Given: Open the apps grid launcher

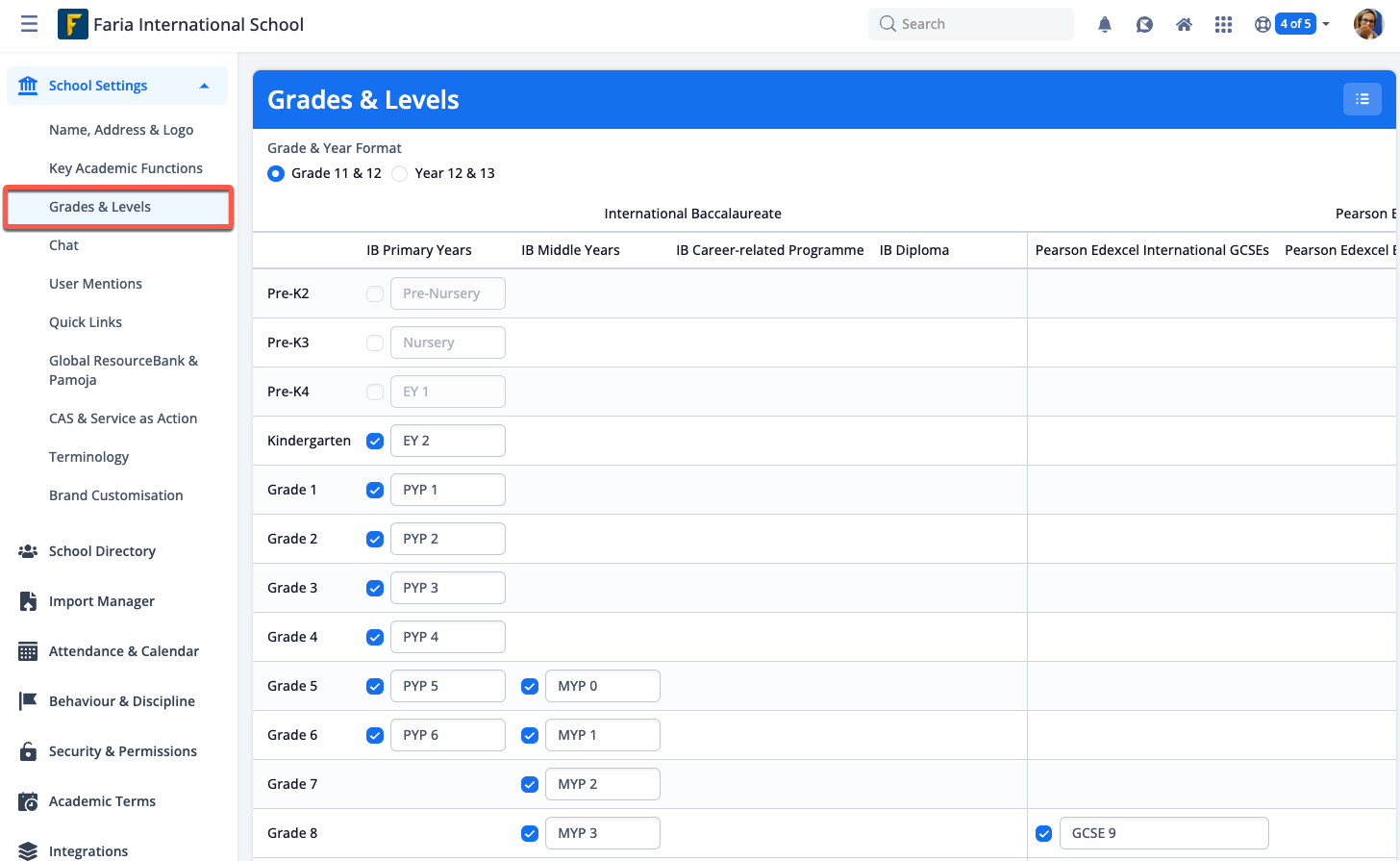Looking at the screenshot, I should 1223,24.
